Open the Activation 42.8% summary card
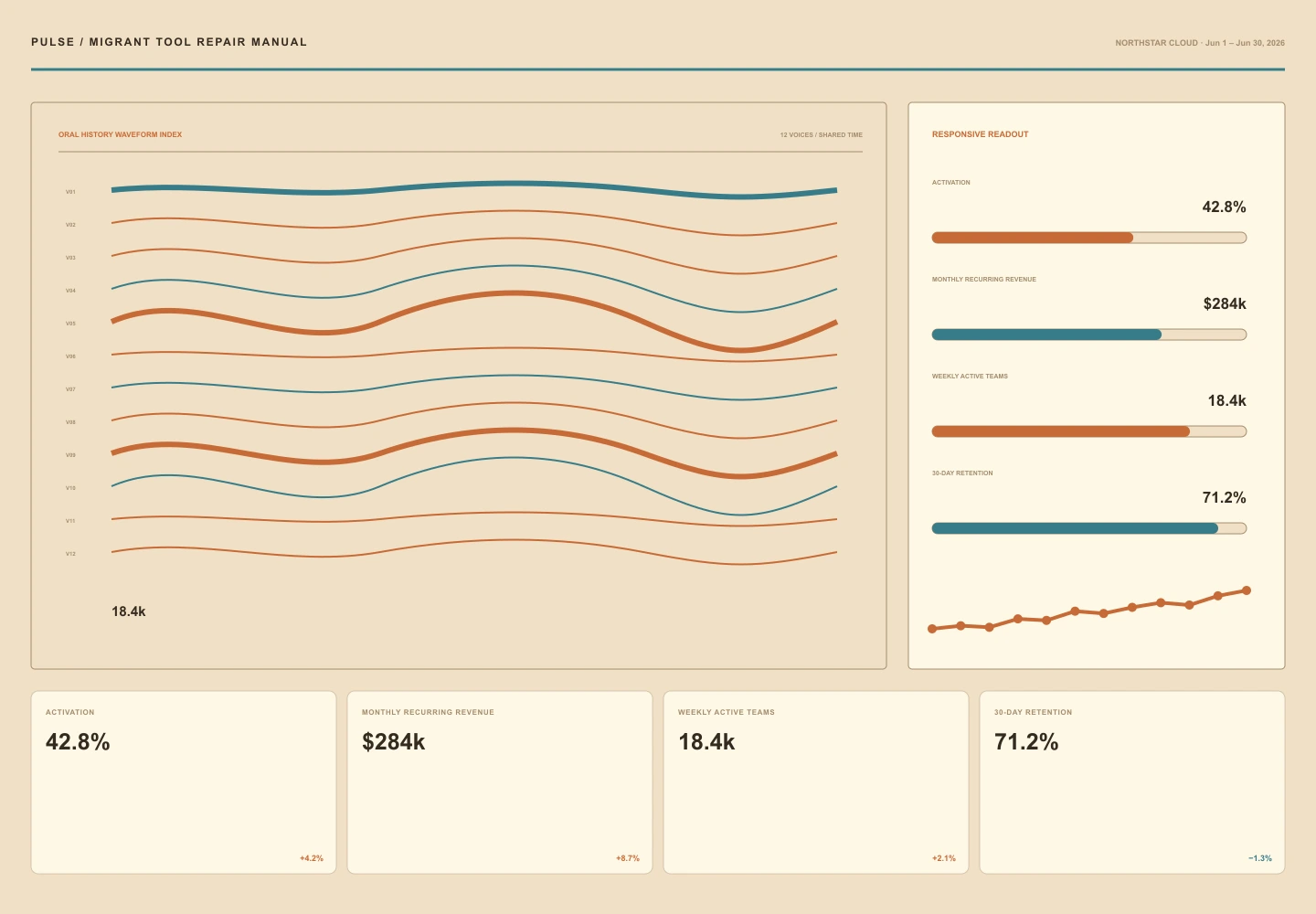 (184, 782)
